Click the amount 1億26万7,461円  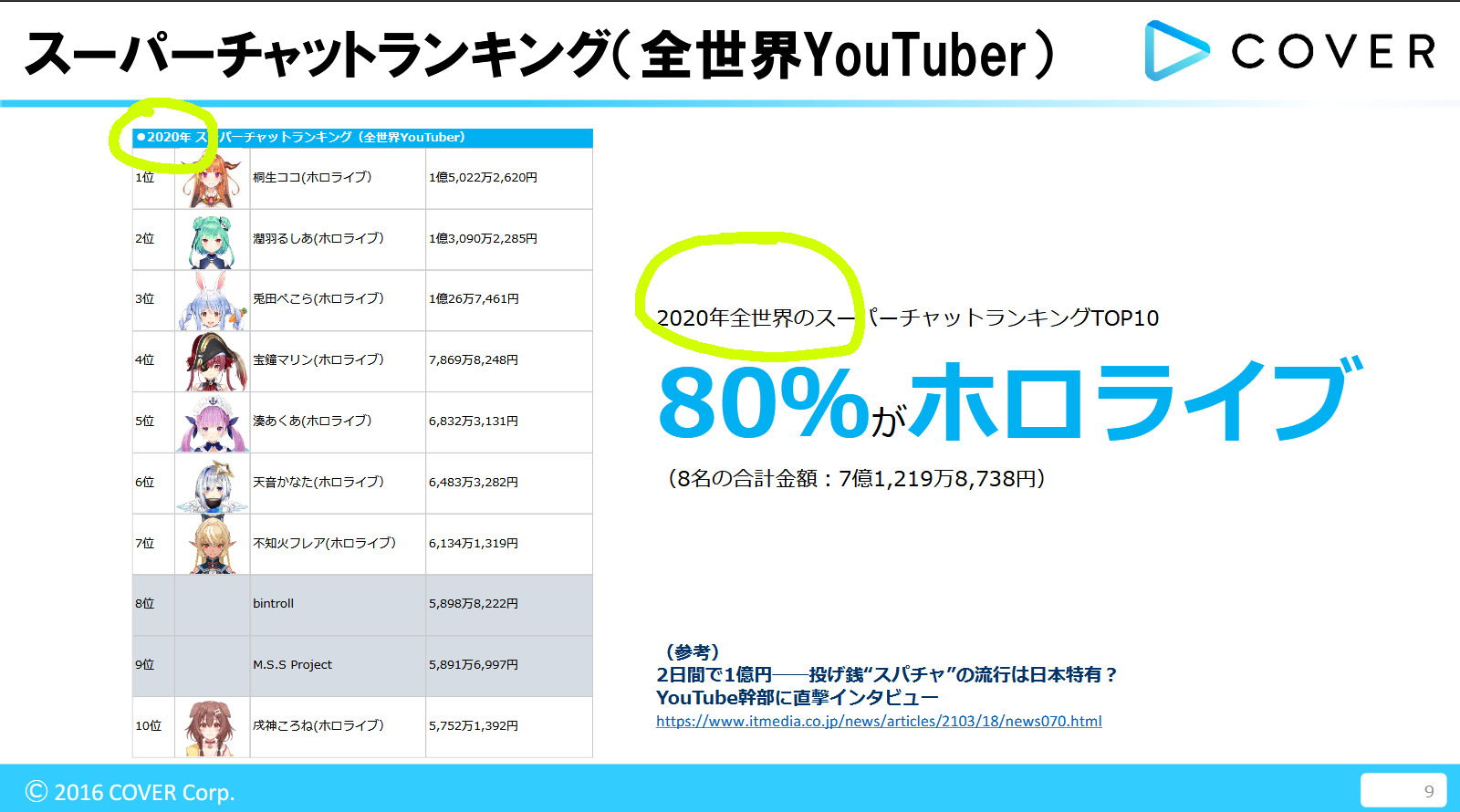pos(474,298)
